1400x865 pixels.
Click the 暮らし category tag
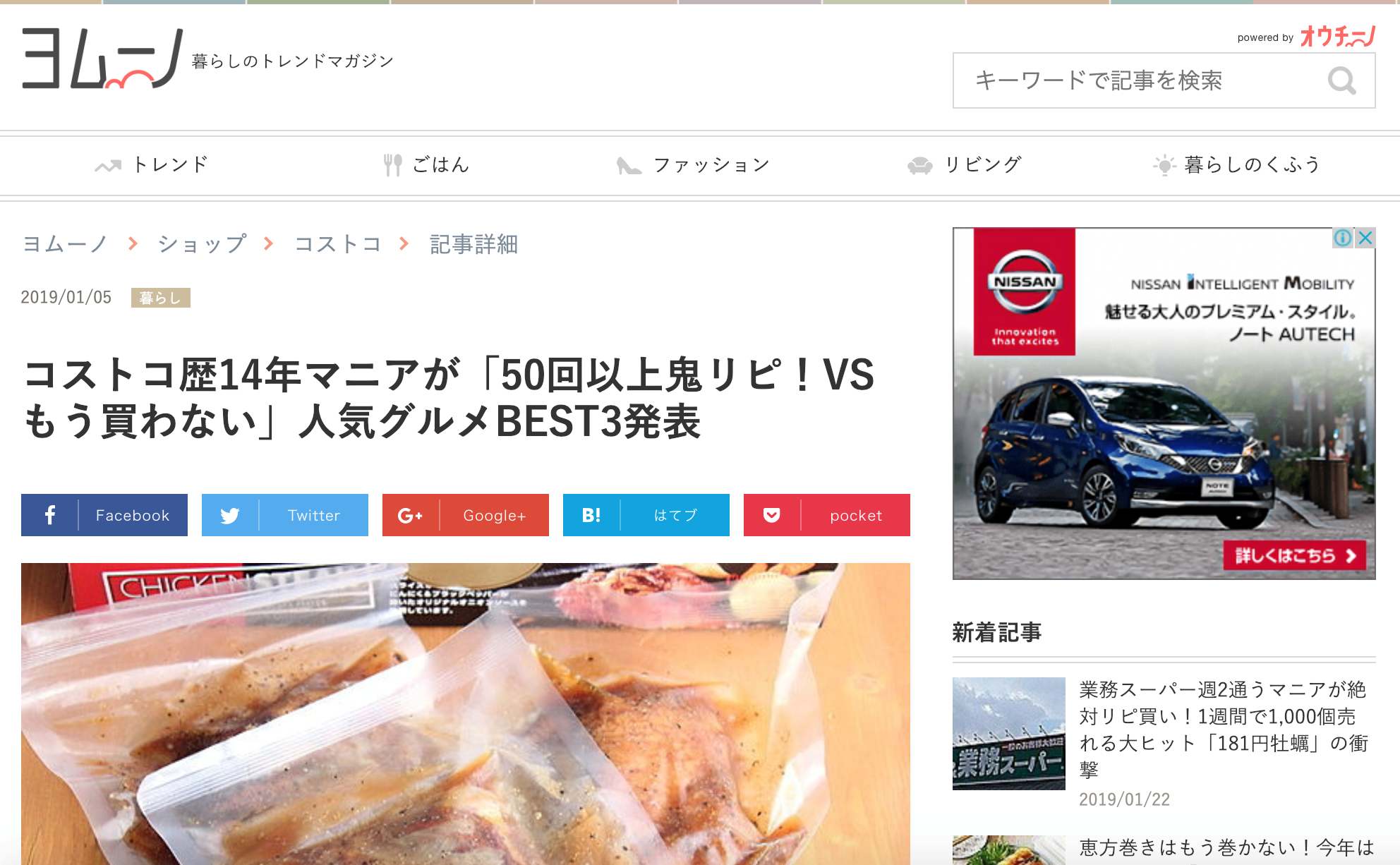pos(161,298)
